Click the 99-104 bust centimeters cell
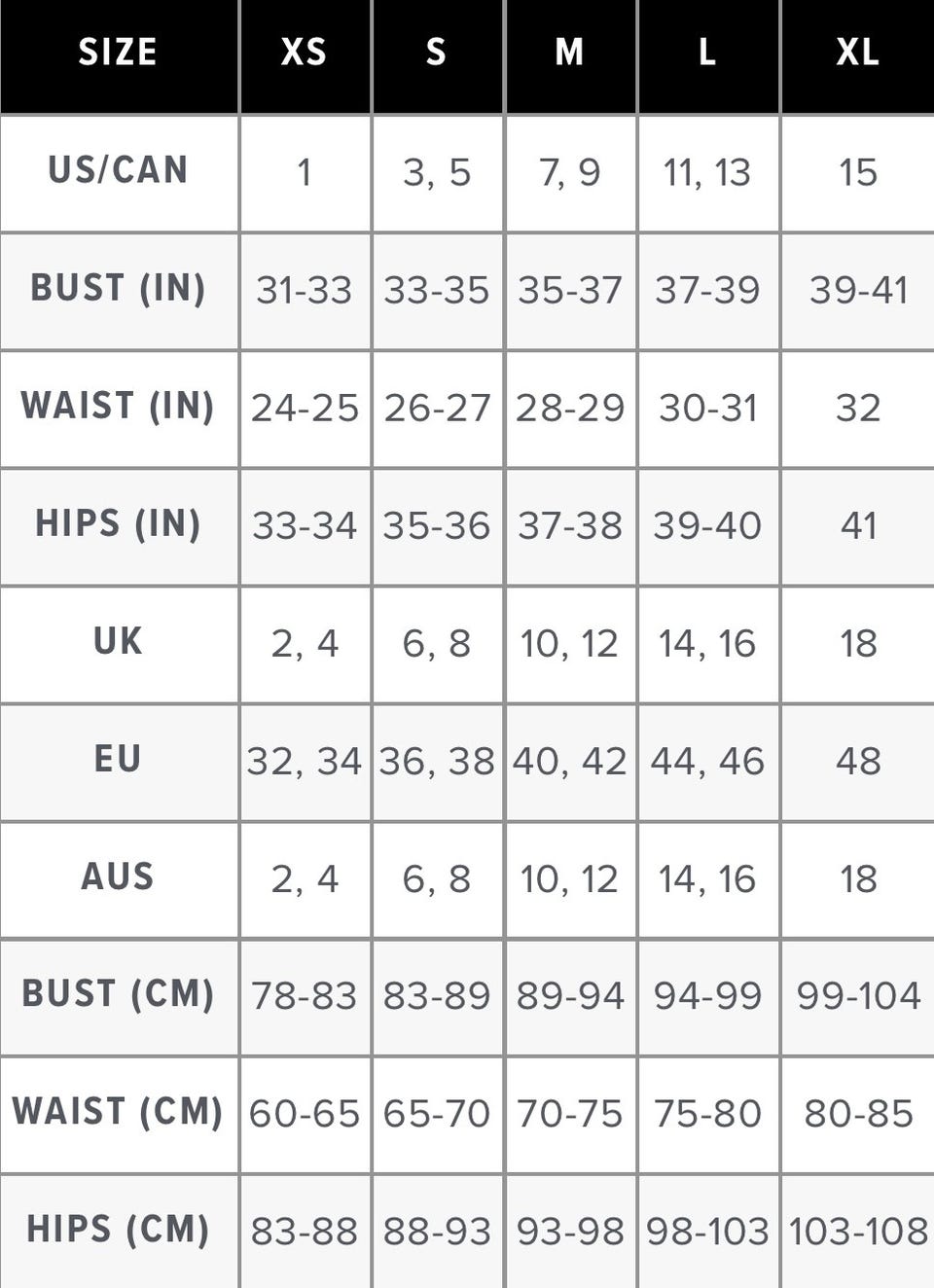This screenshot has width=934, height=1288. pos(858,996)
